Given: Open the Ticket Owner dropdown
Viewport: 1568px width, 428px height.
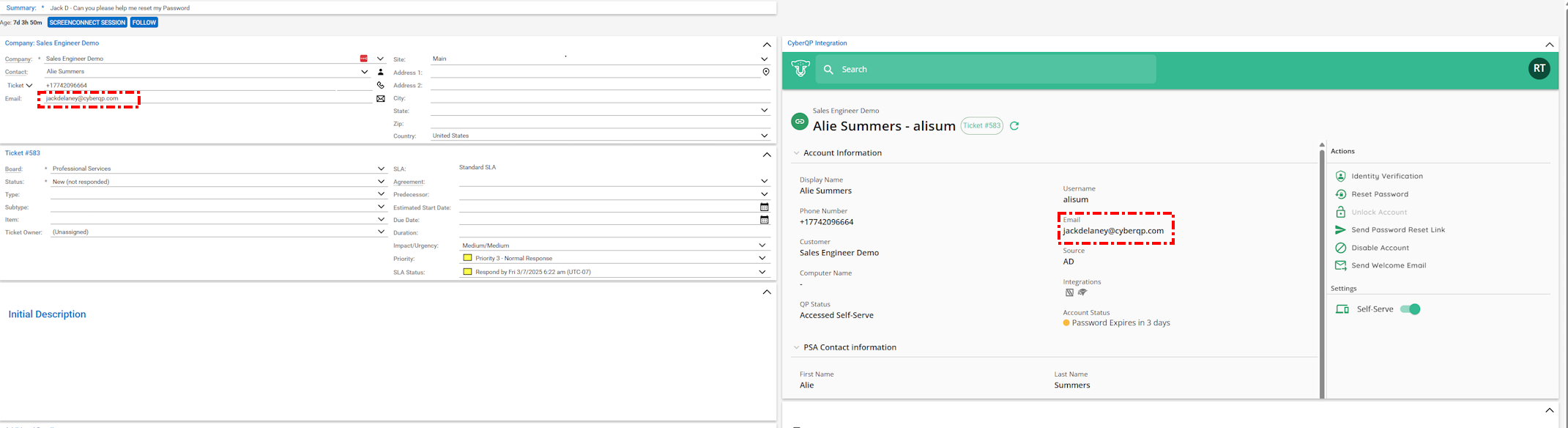Looking at the screenshot, I should 381,232.
